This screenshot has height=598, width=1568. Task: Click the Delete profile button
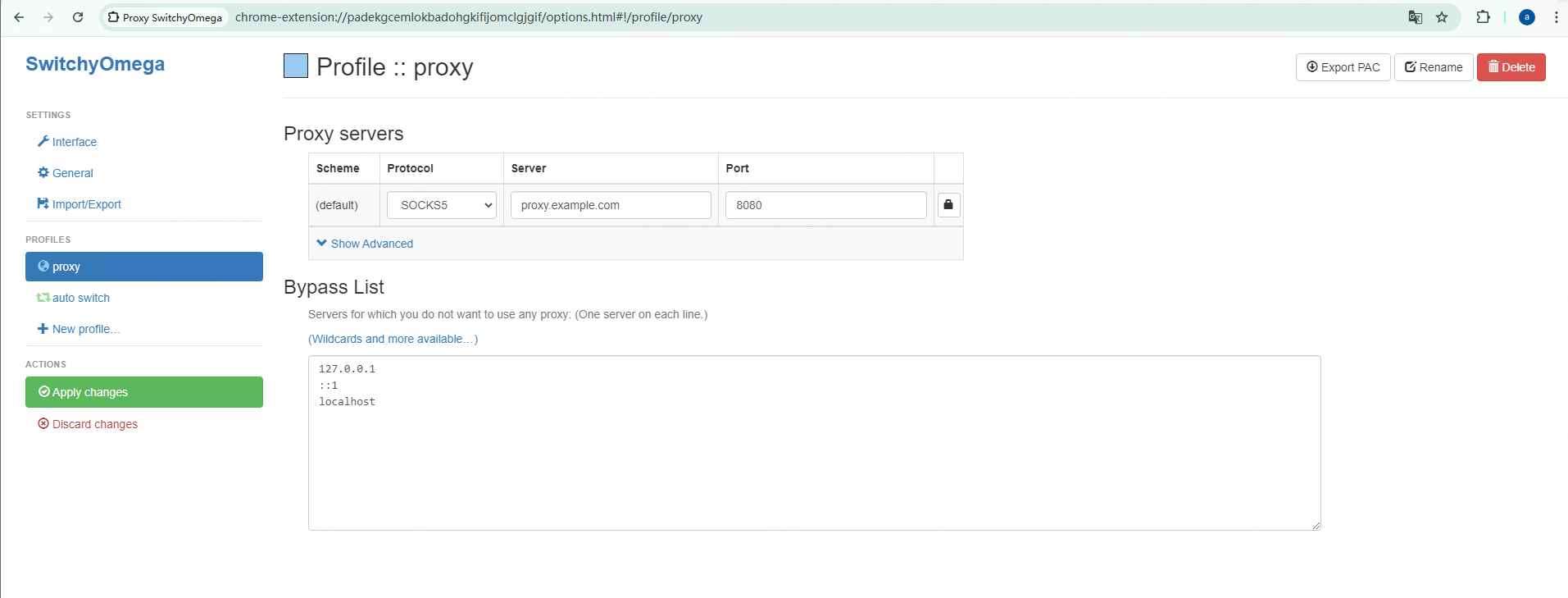click(x=1511, y=67)
